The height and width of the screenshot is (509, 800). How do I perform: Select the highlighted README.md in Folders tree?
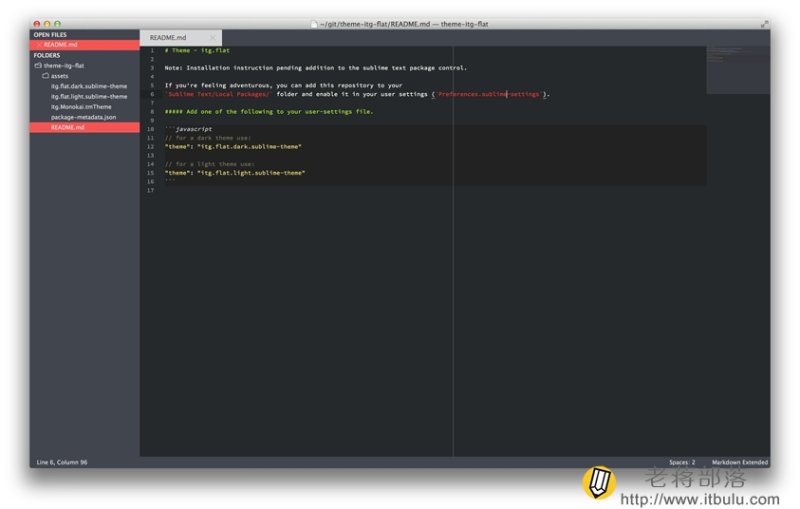[x=85, y=128]
